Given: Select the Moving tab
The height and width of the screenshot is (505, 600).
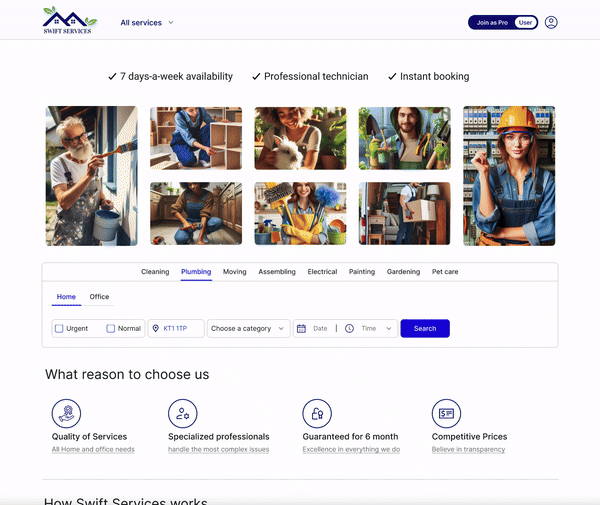Looking at the screenshot, I should pos(235,272).
